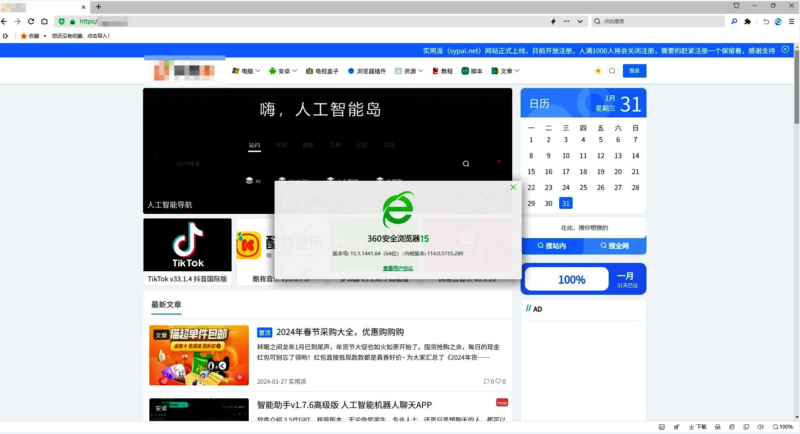Open the 教程 menu item
Screen dimensions: 800x434
pyautogui.click(x=442, y=71)
